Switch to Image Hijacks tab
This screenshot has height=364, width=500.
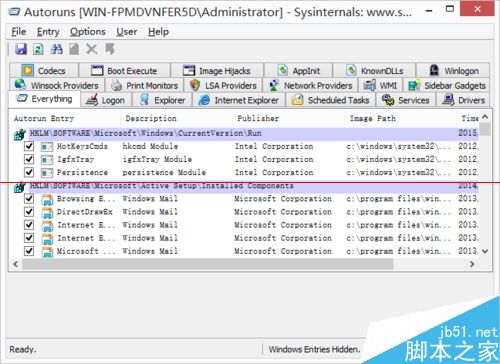[x=217, y=71]
